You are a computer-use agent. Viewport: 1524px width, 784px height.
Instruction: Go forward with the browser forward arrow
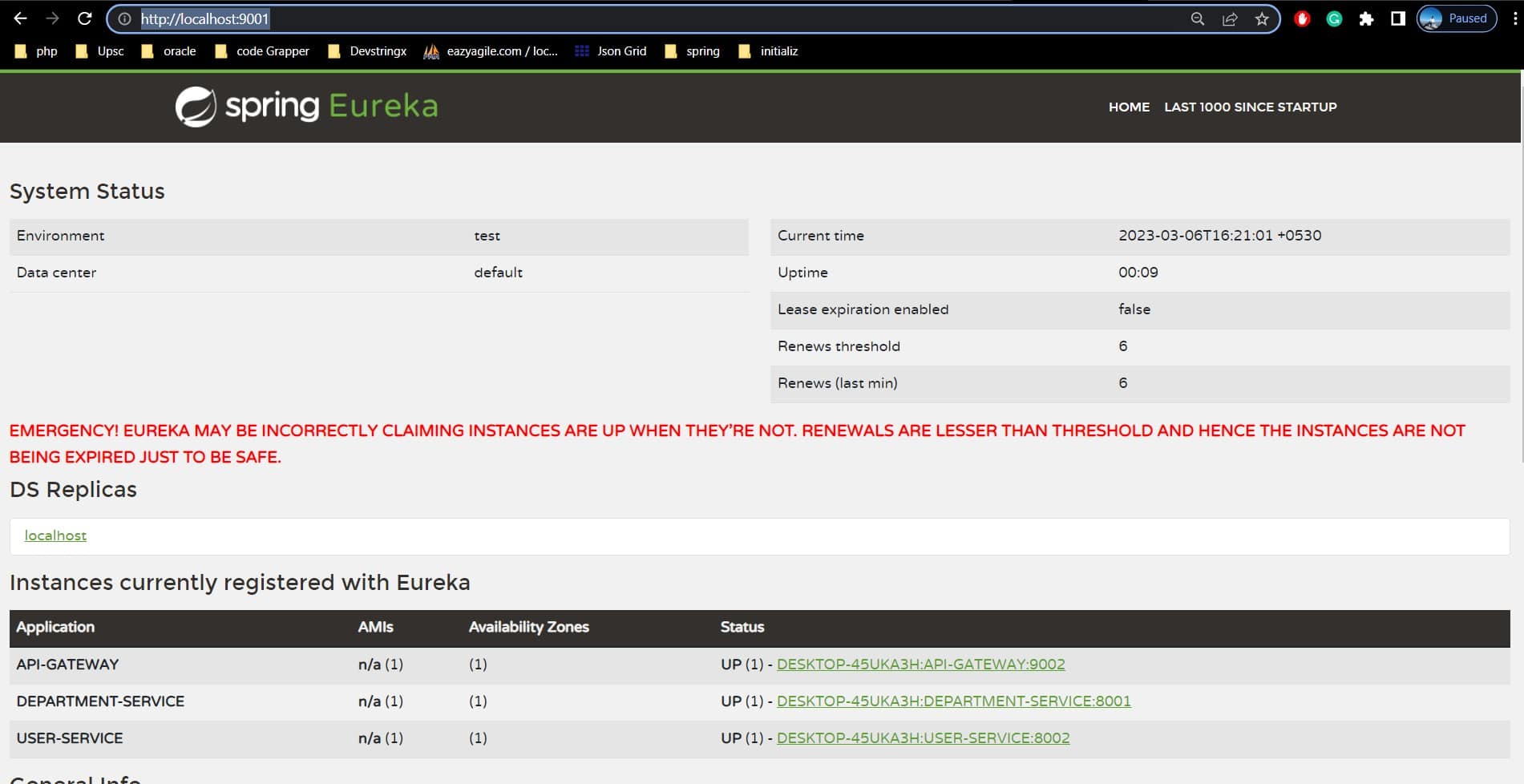[x=53, y=18]
